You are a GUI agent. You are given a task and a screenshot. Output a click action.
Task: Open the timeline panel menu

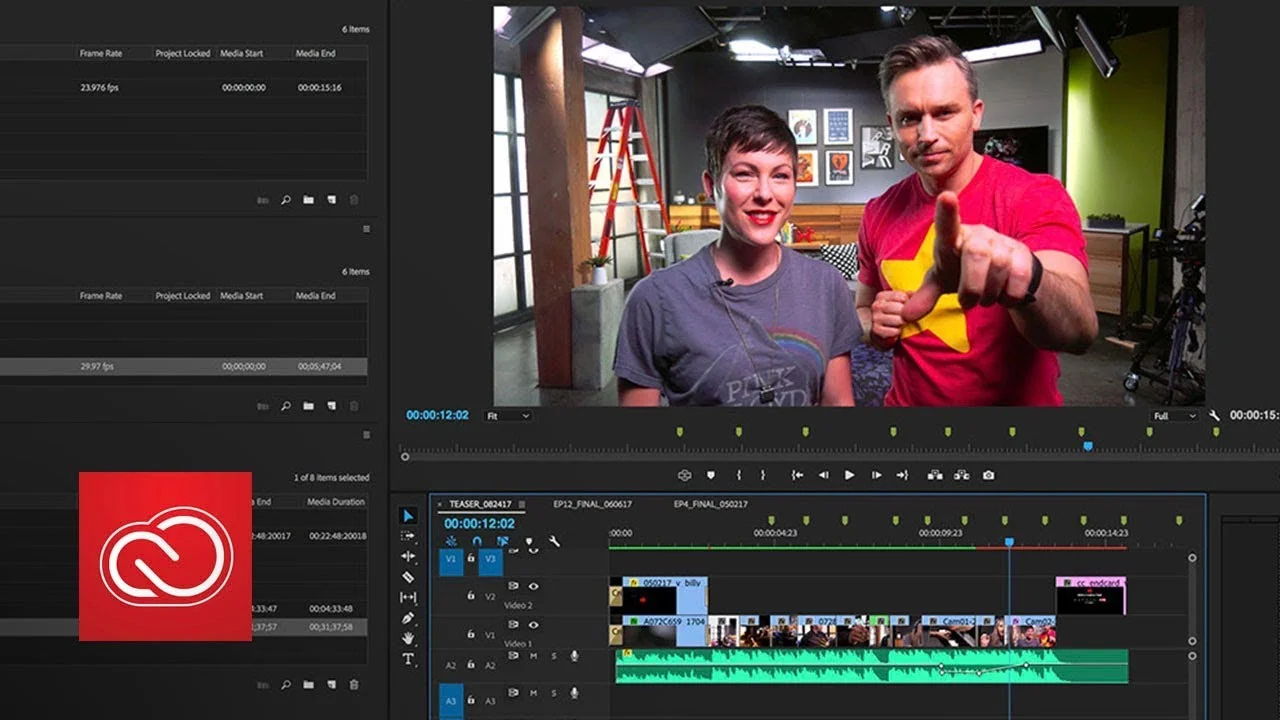click(x=521, y=506)
